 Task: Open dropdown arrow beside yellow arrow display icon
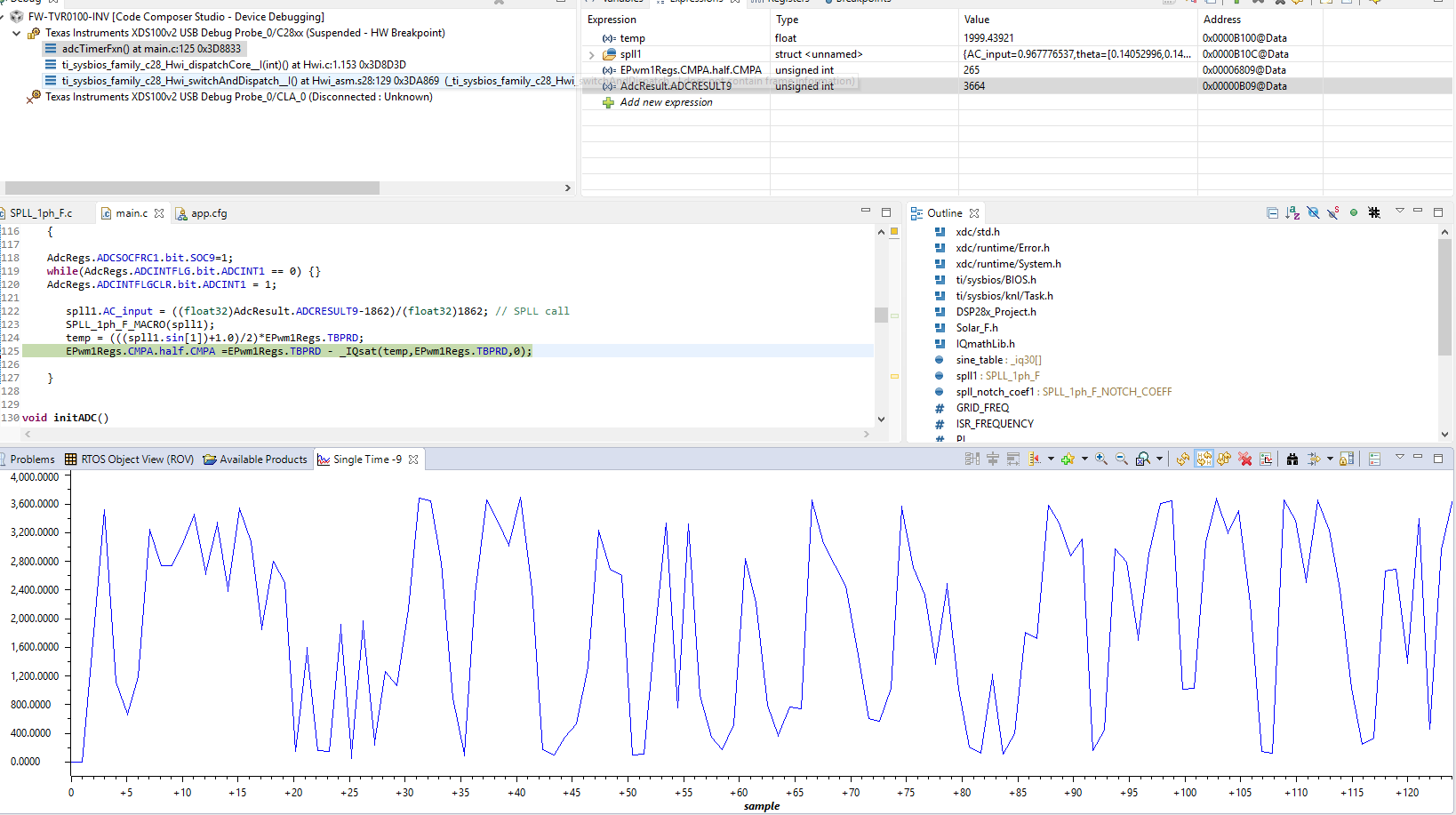[x=1330, y=459]
